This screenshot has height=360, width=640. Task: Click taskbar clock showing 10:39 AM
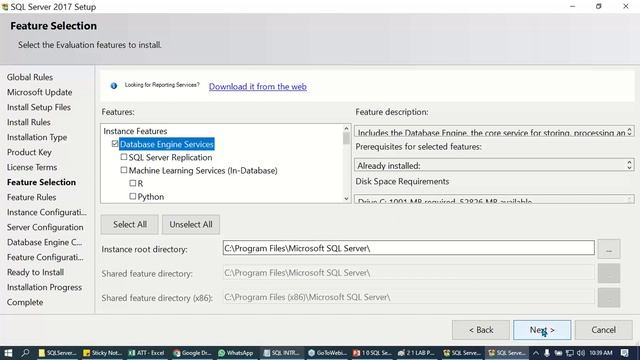(601, 353)
